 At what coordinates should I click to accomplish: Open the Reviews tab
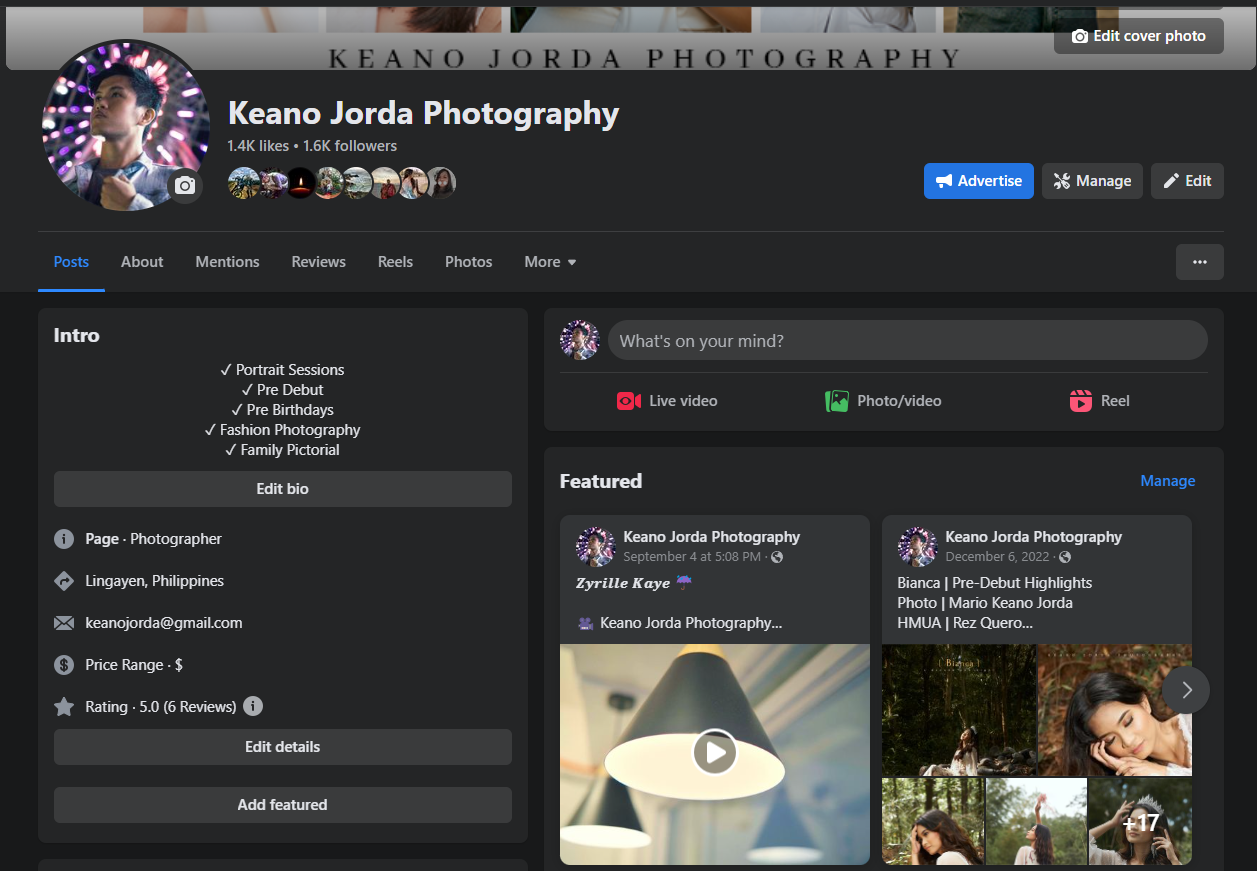pyautogui.click(x=319, y=262)
